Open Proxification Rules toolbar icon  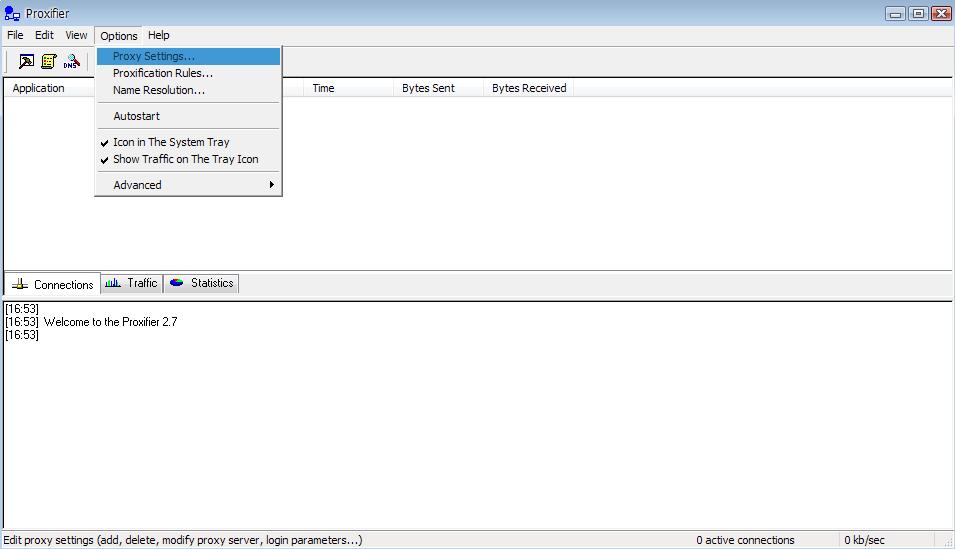[49, 62]
